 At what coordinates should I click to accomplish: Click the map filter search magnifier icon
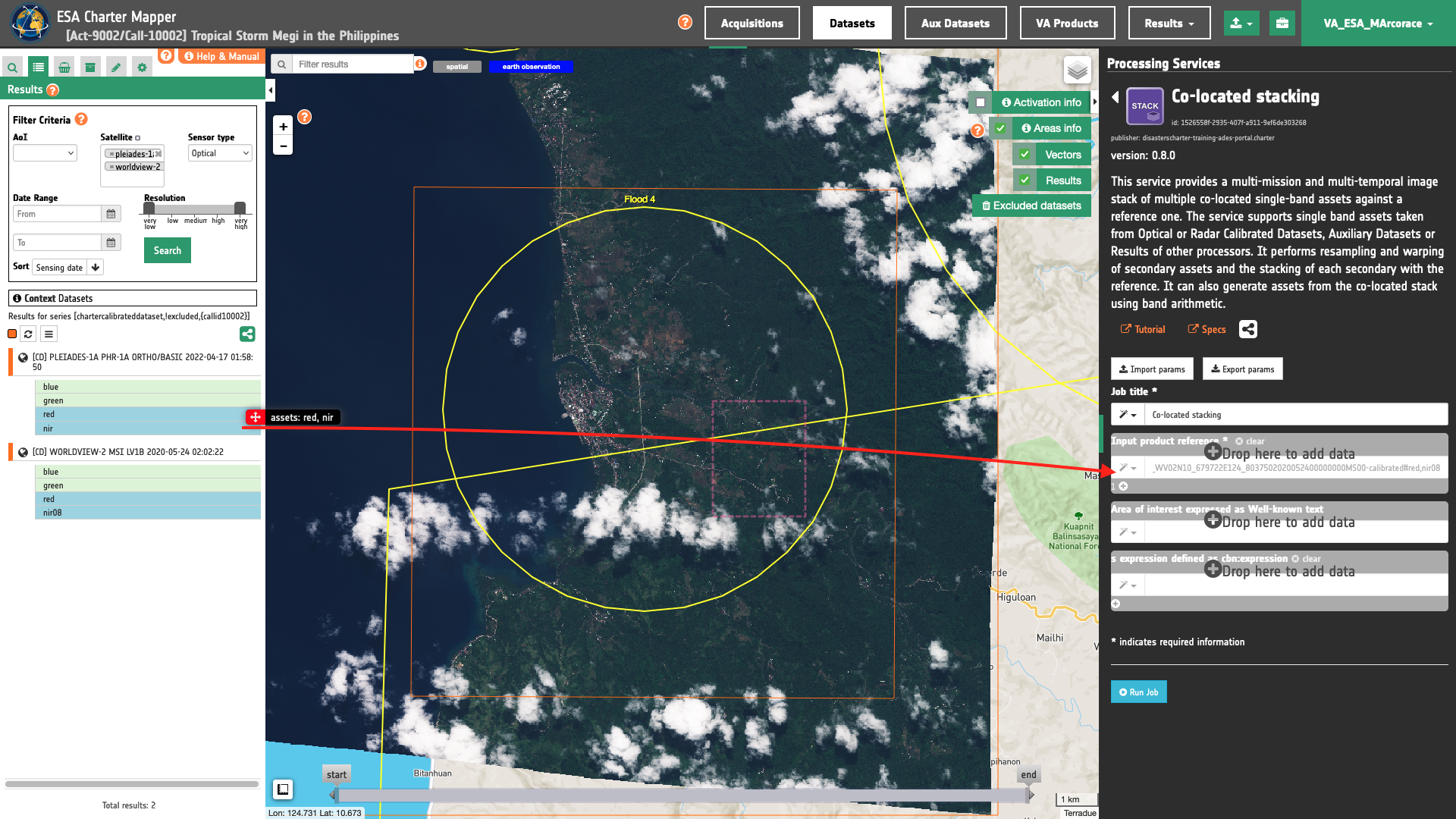pos(281,64)
